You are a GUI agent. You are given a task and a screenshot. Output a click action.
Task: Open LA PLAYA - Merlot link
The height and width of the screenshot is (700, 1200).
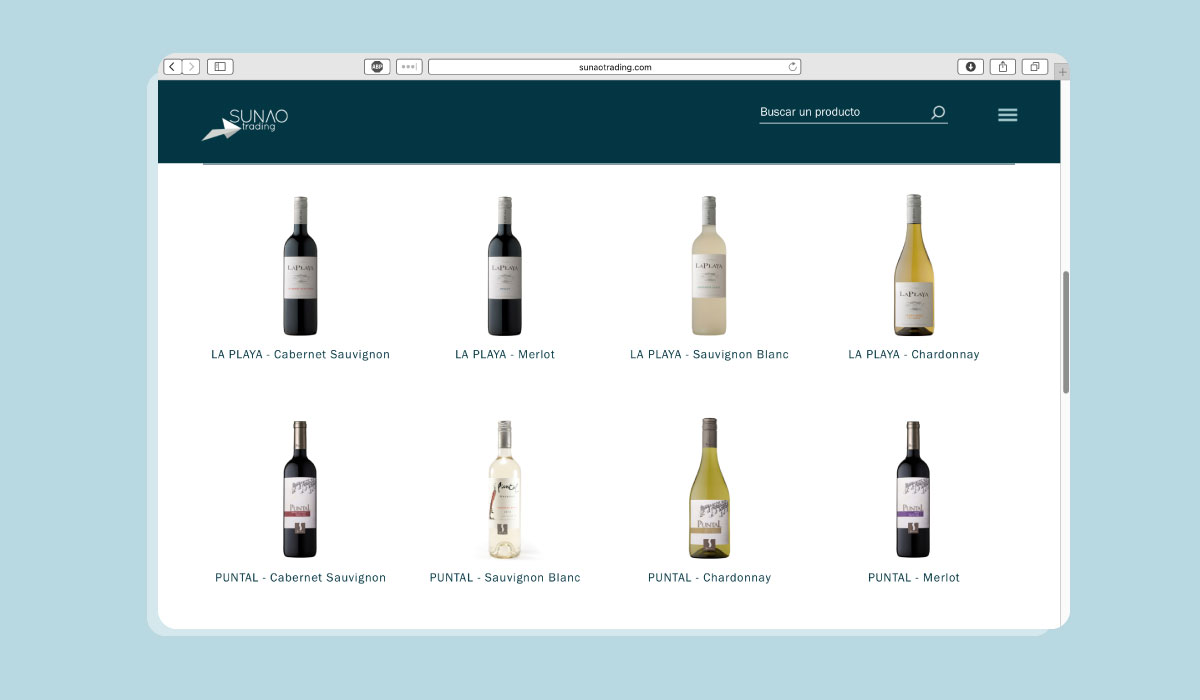[x=505, y=355]
